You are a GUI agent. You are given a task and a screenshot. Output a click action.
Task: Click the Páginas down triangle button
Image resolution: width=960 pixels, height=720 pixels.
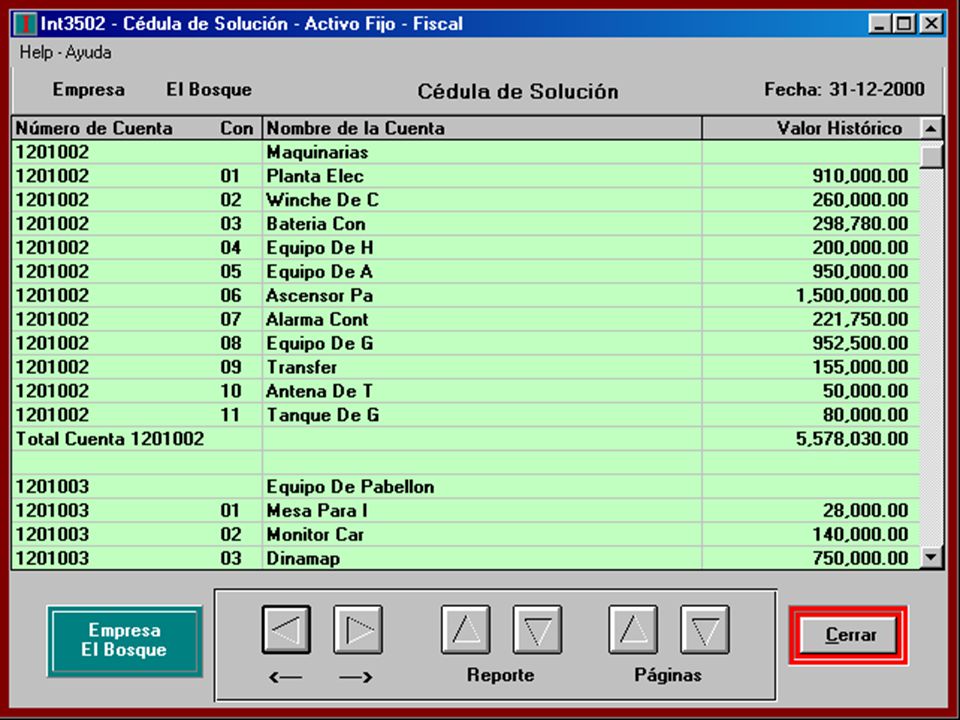pos(705,629)
